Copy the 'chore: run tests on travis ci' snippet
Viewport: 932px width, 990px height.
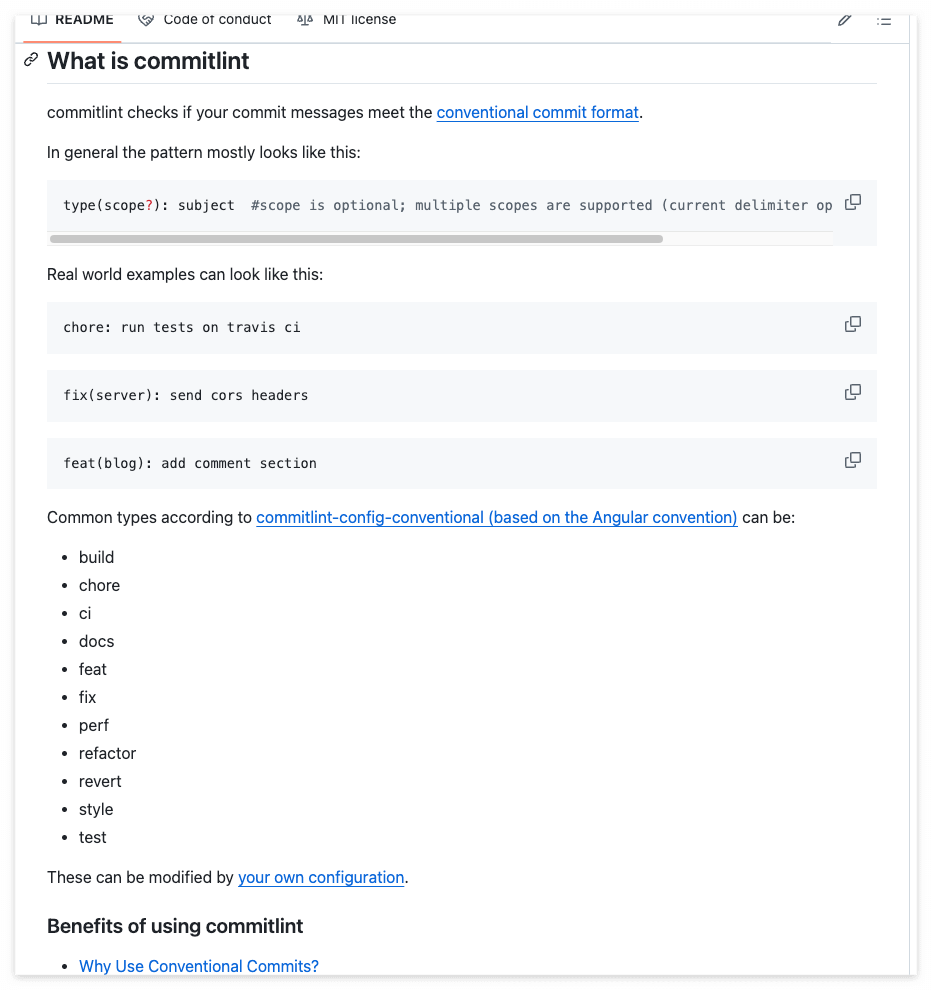[852, 324]
